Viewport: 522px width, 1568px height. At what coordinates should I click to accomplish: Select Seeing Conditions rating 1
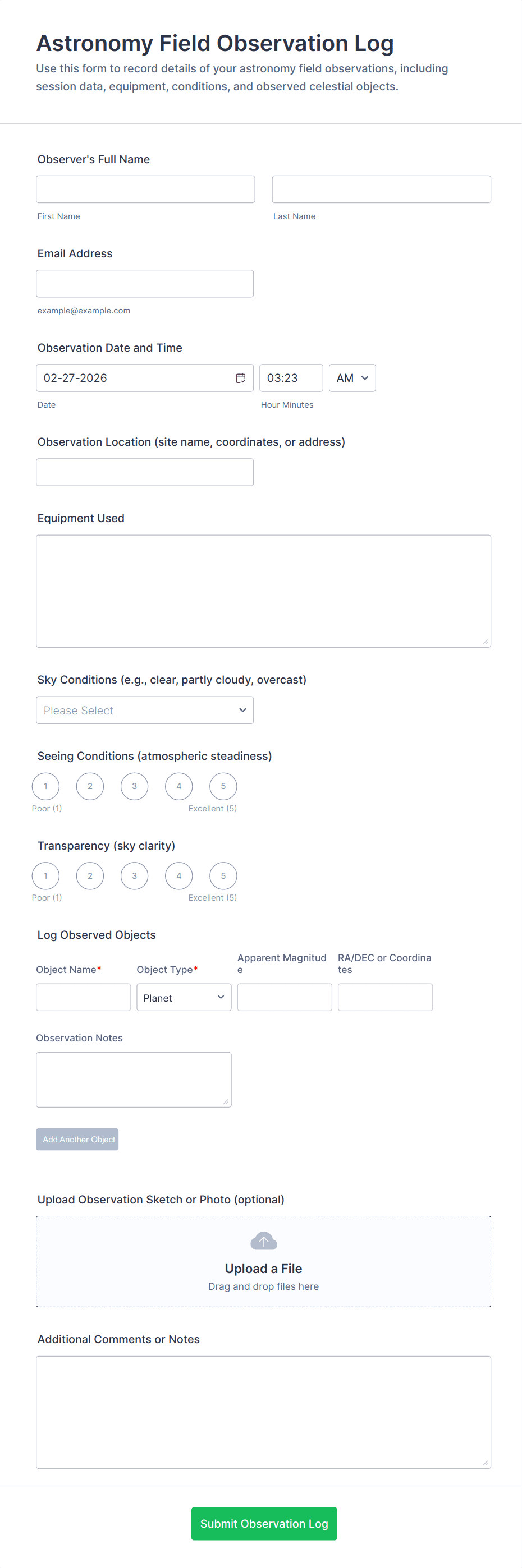click(x=45, y=786)
